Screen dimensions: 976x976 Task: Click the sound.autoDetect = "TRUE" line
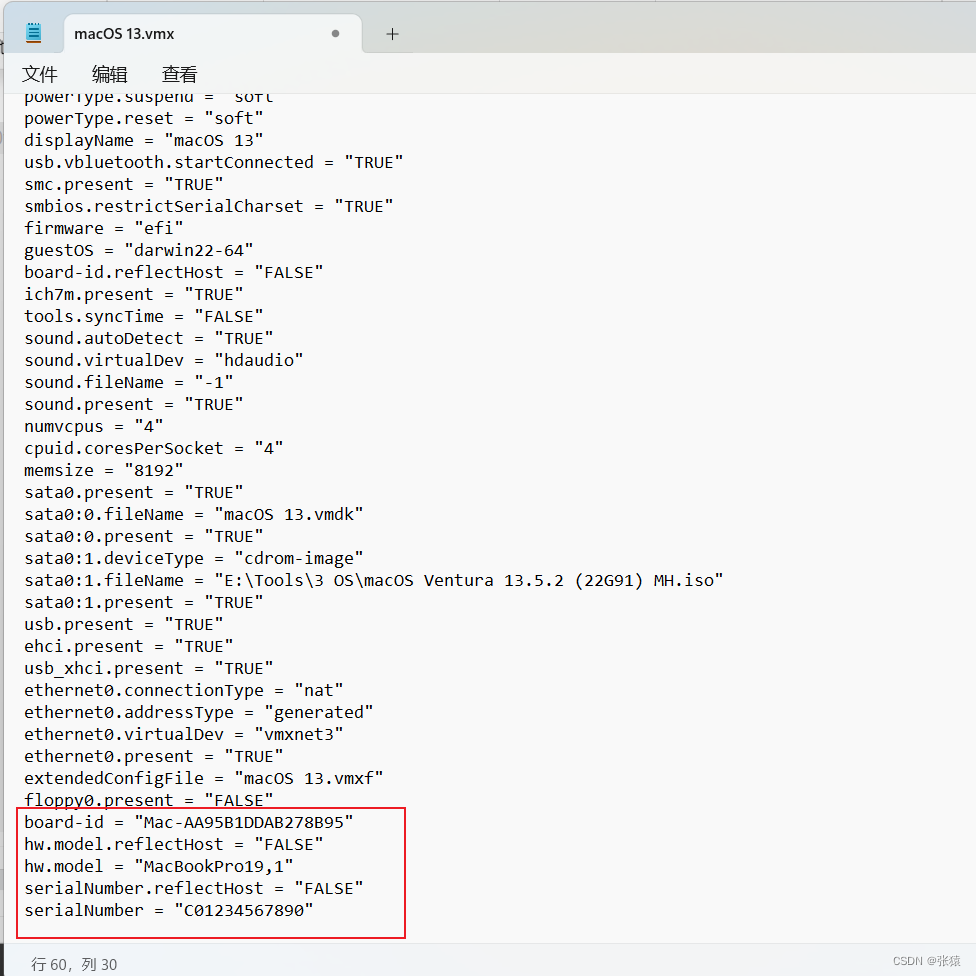pos(149,339)
